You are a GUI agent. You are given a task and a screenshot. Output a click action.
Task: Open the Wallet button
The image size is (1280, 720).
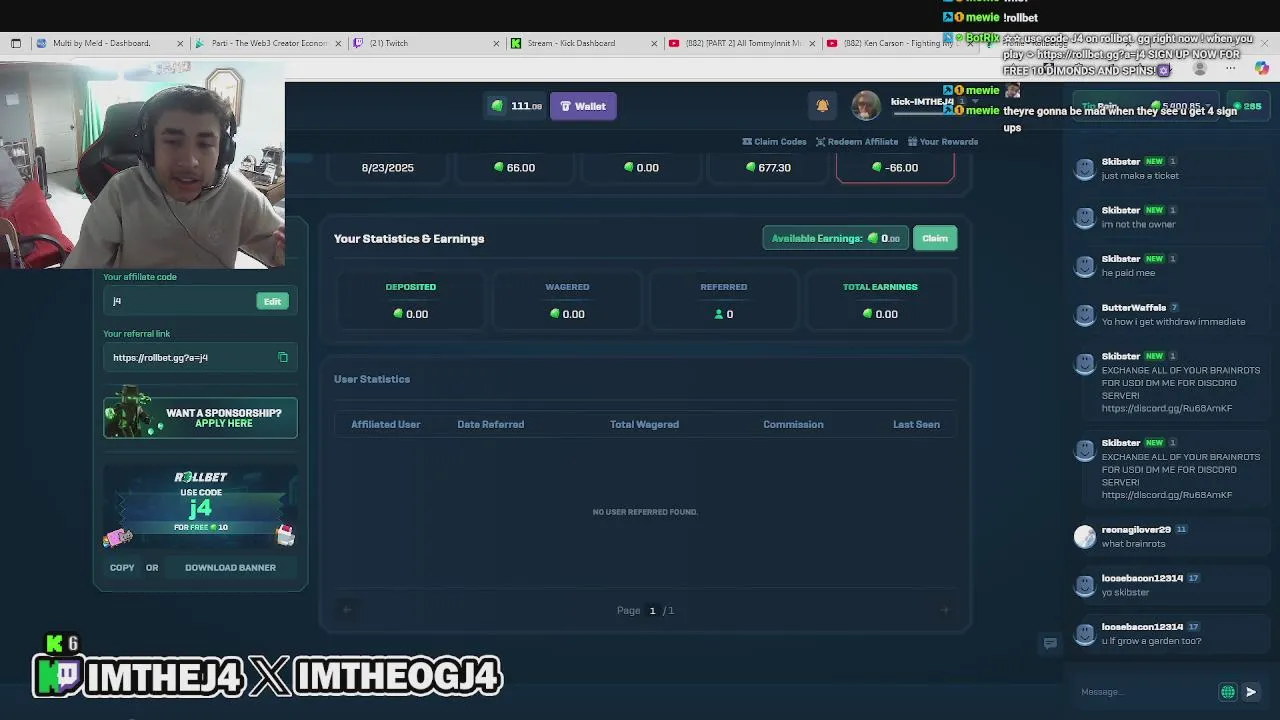coord(583,106)
